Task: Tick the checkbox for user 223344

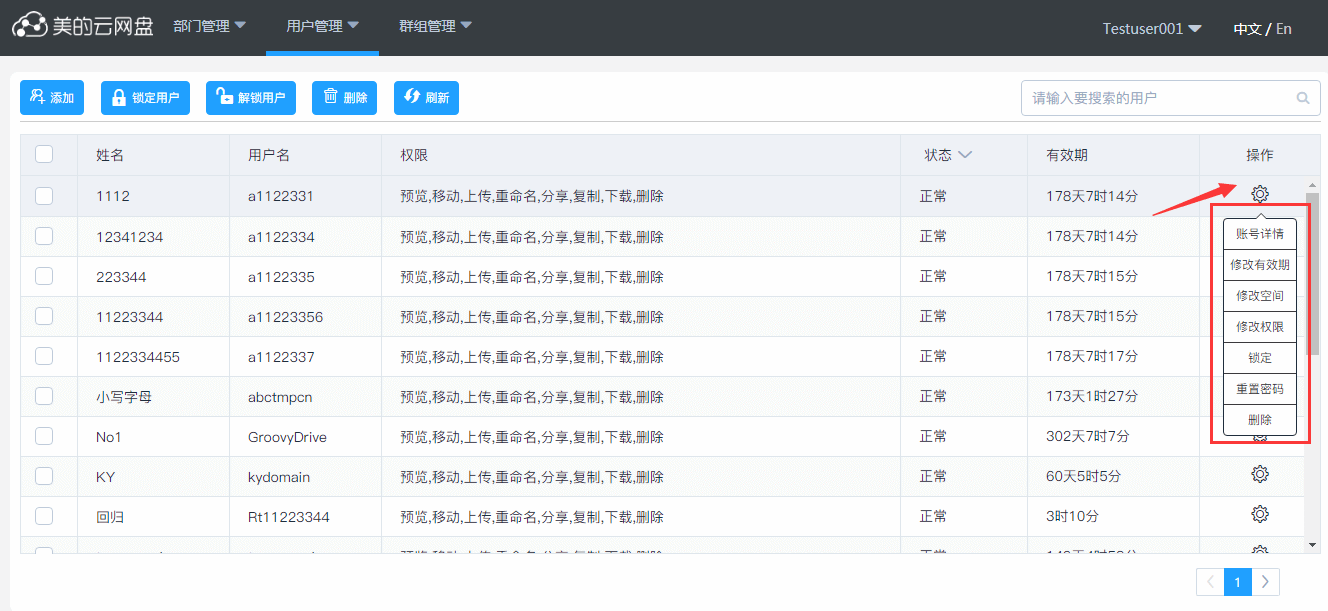Action: (44, 276)
